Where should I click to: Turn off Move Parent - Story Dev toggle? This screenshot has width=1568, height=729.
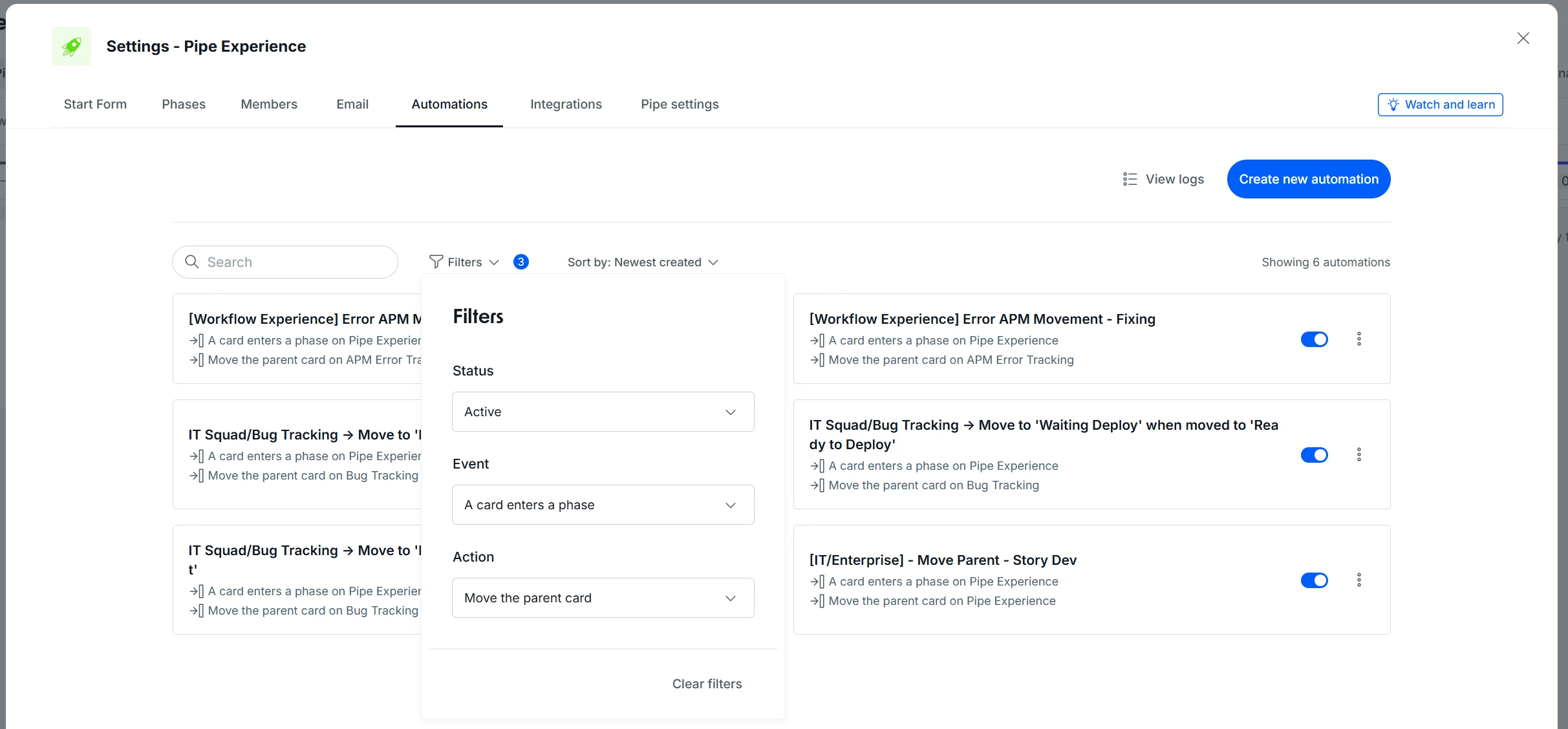pyautogui.click(x=1314, y=580)
